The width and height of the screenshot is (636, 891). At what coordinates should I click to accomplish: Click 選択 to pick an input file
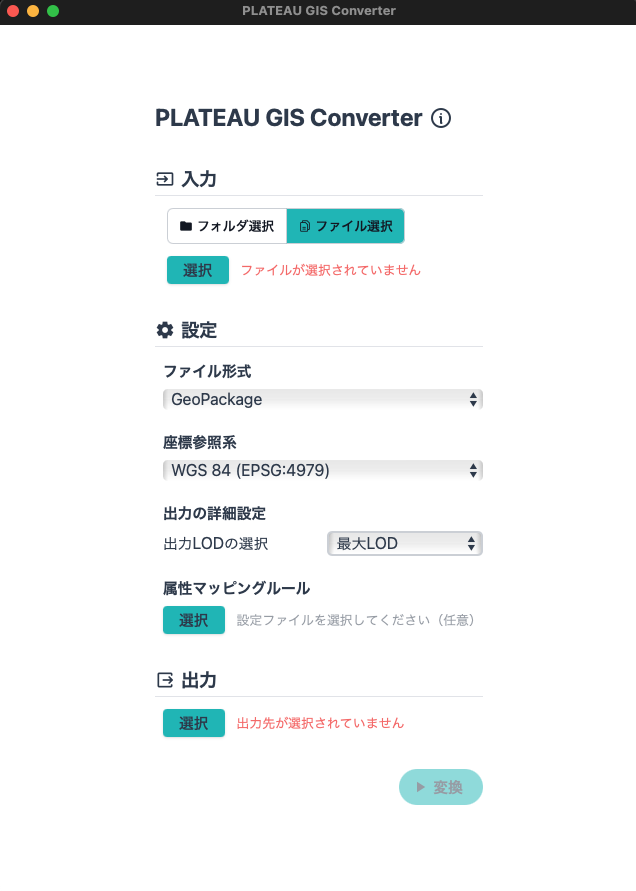click(197, 270)
